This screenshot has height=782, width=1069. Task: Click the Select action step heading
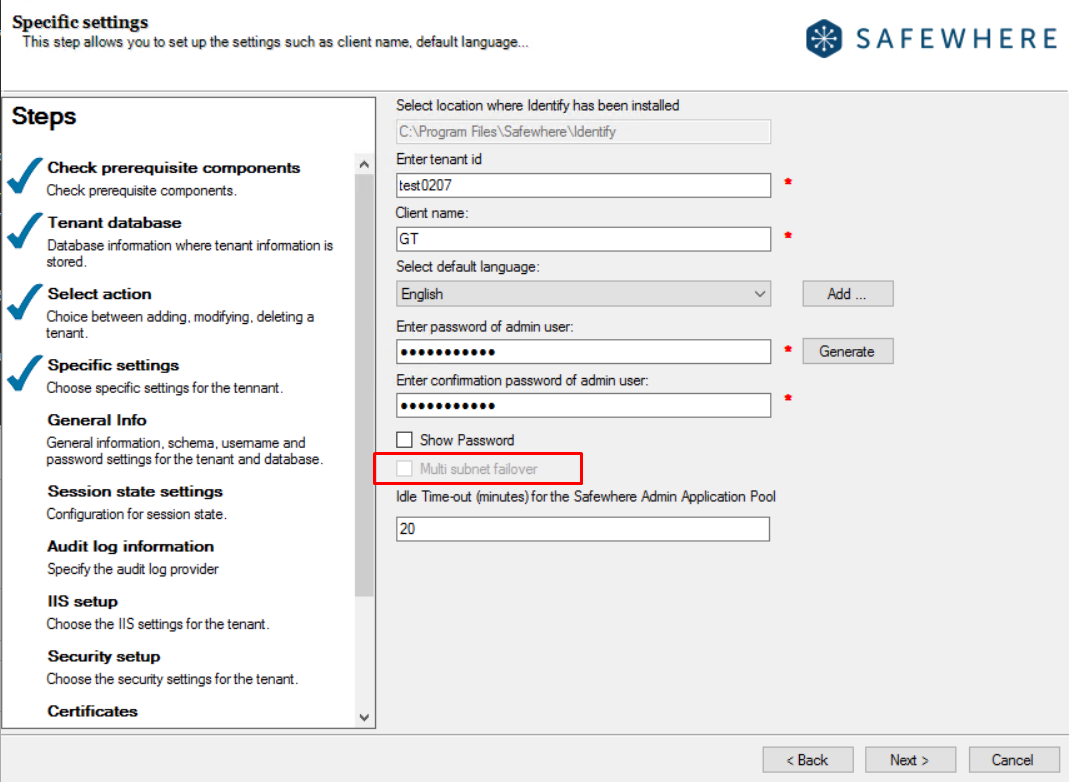pos(100,294)
